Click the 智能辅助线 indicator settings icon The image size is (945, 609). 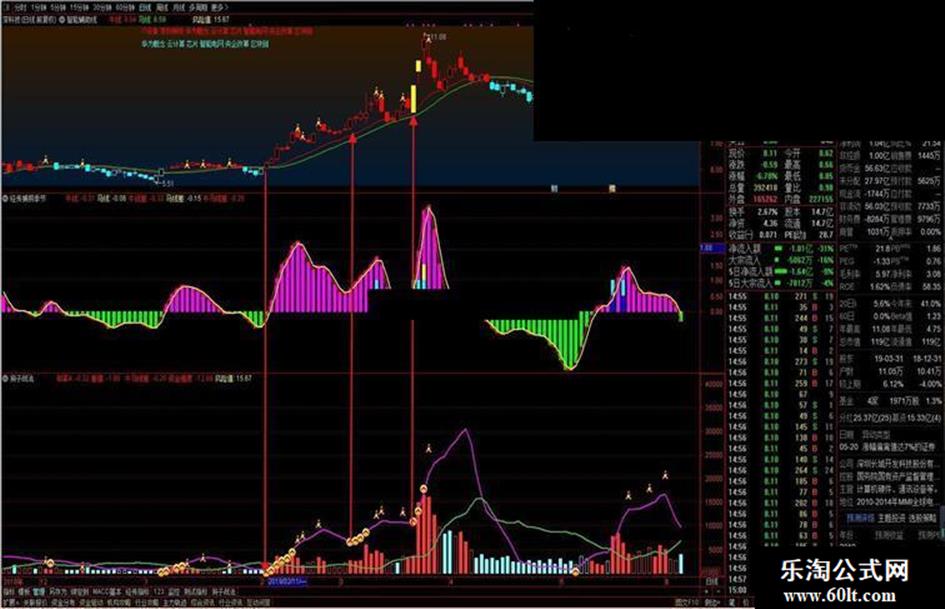point(62,20)
